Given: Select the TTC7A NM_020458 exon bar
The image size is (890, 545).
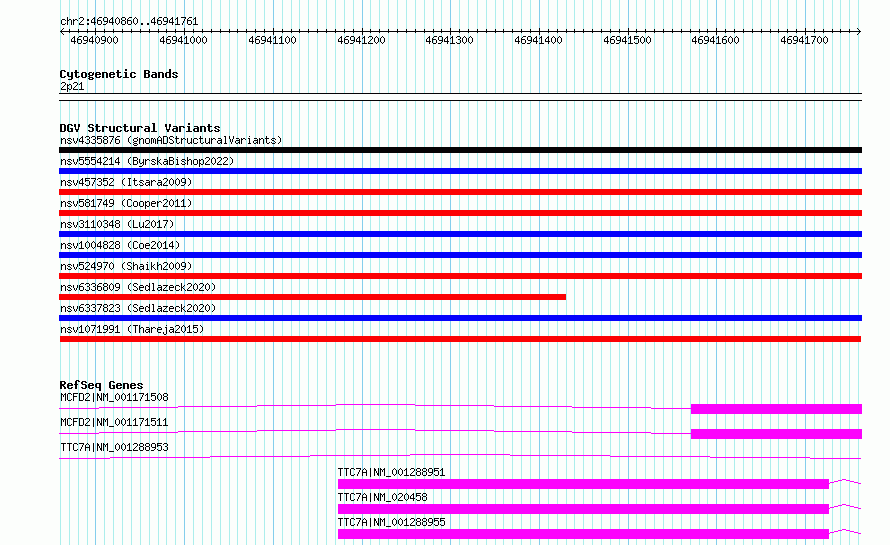Looking at the screenshot, I should coord(583,509).
